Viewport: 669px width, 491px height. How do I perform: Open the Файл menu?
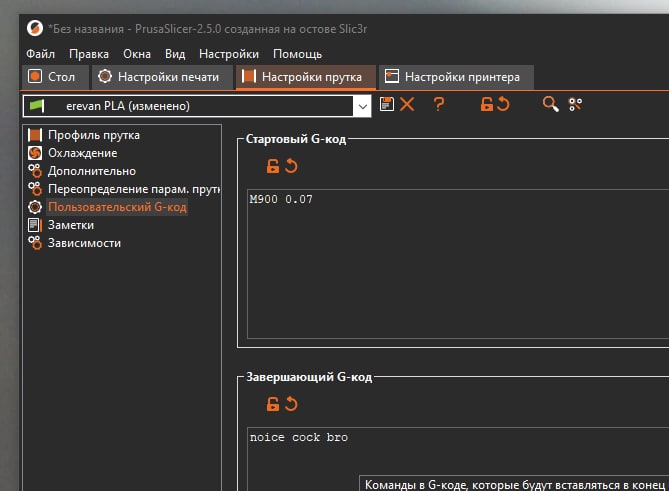[41, 54]
